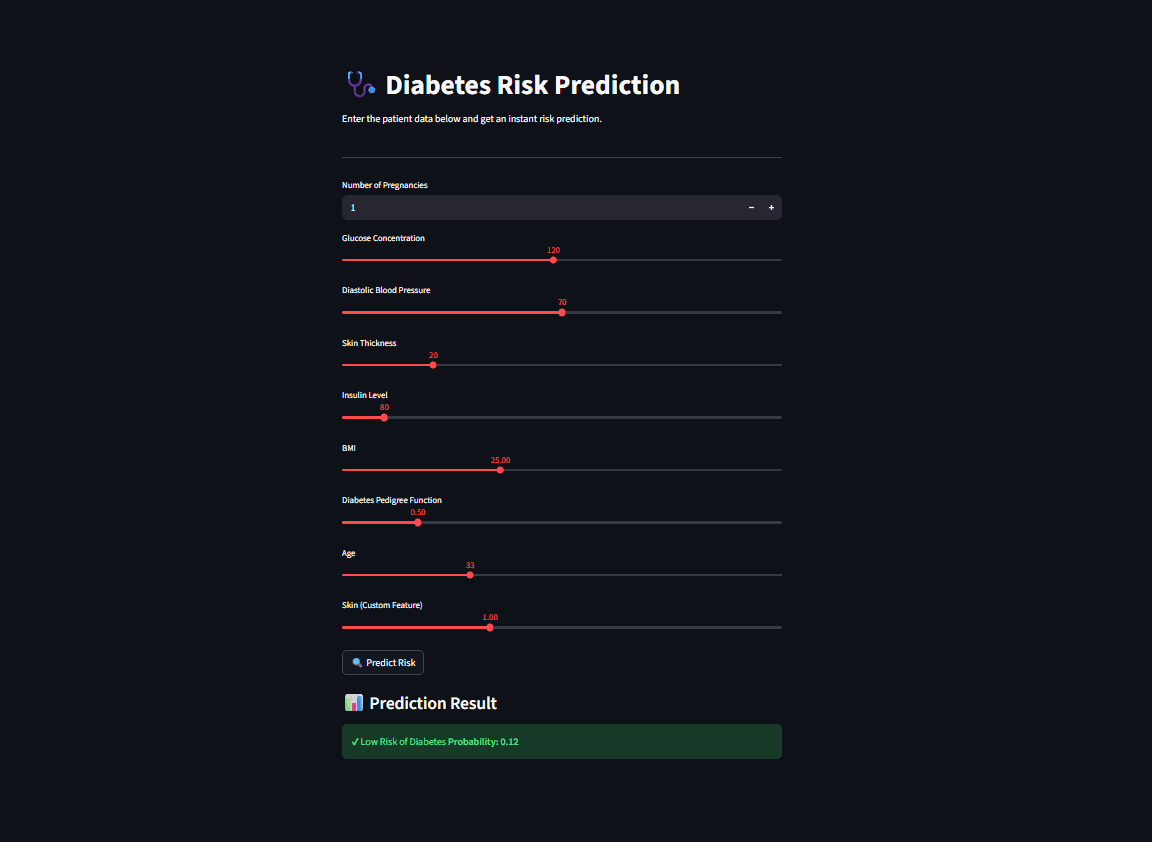Click the bar chart icon beside Prediction Result

click(353, 703)
